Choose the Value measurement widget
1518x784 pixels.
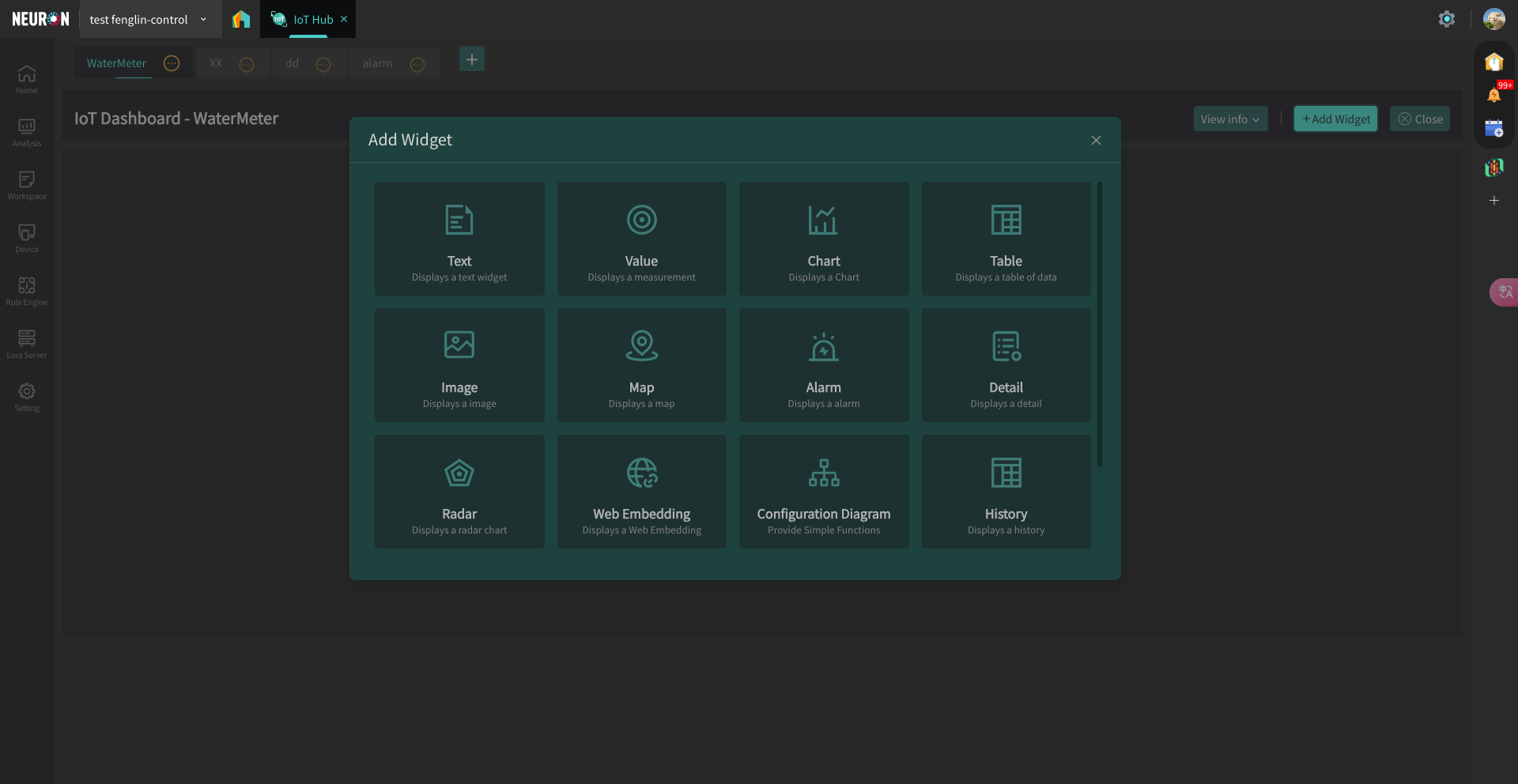click(641, 239)
